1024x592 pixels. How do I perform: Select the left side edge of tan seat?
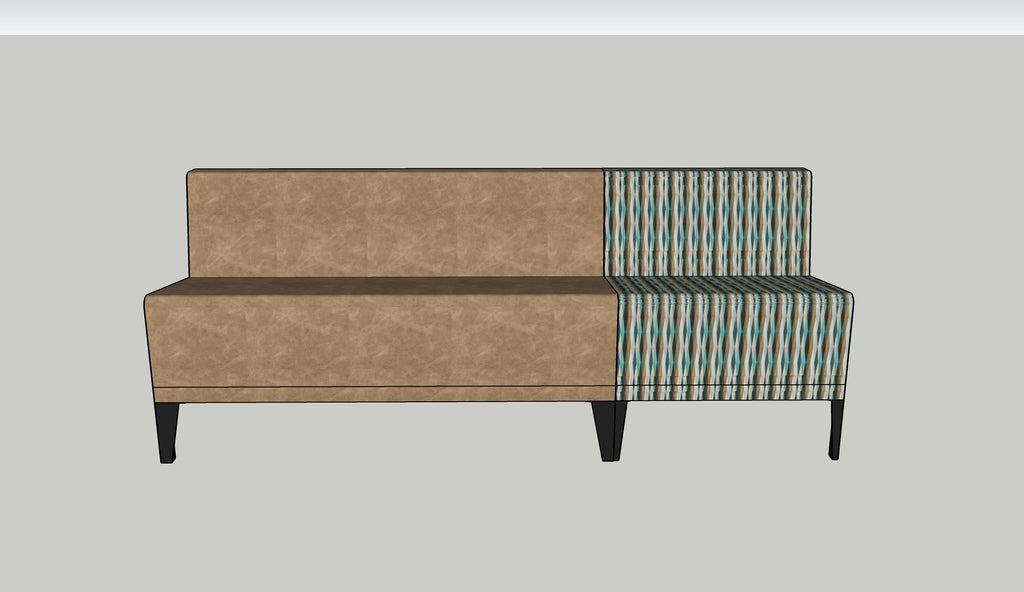point(147,340)
